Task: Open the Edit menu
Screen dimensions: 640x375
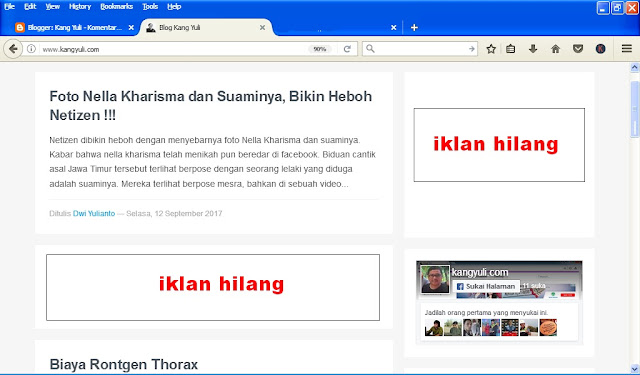Action: [x=30, y=7]
